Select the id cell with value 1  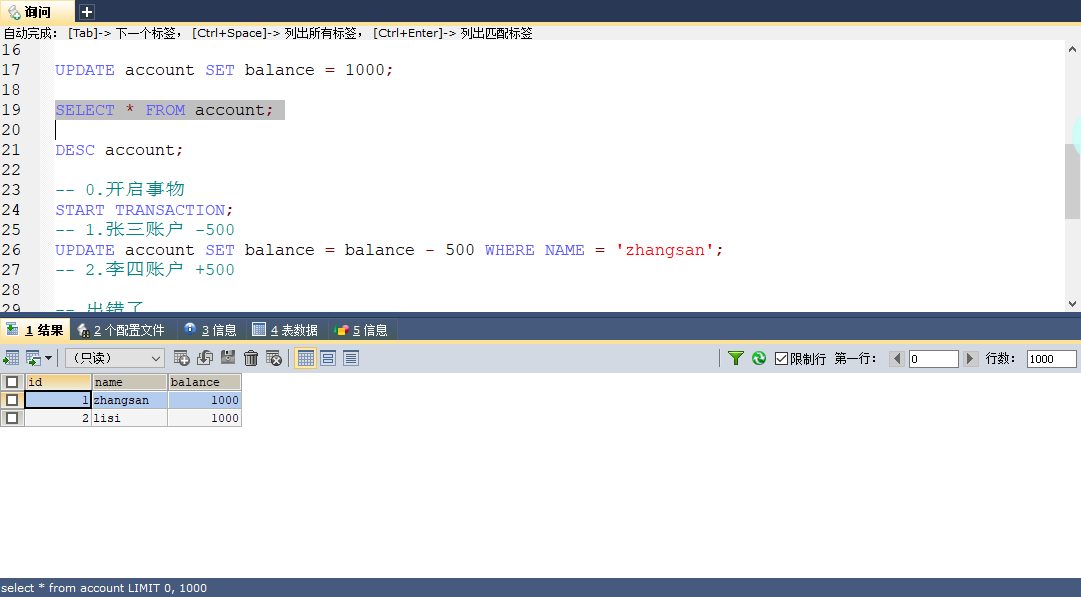click(x=58, y=400)
